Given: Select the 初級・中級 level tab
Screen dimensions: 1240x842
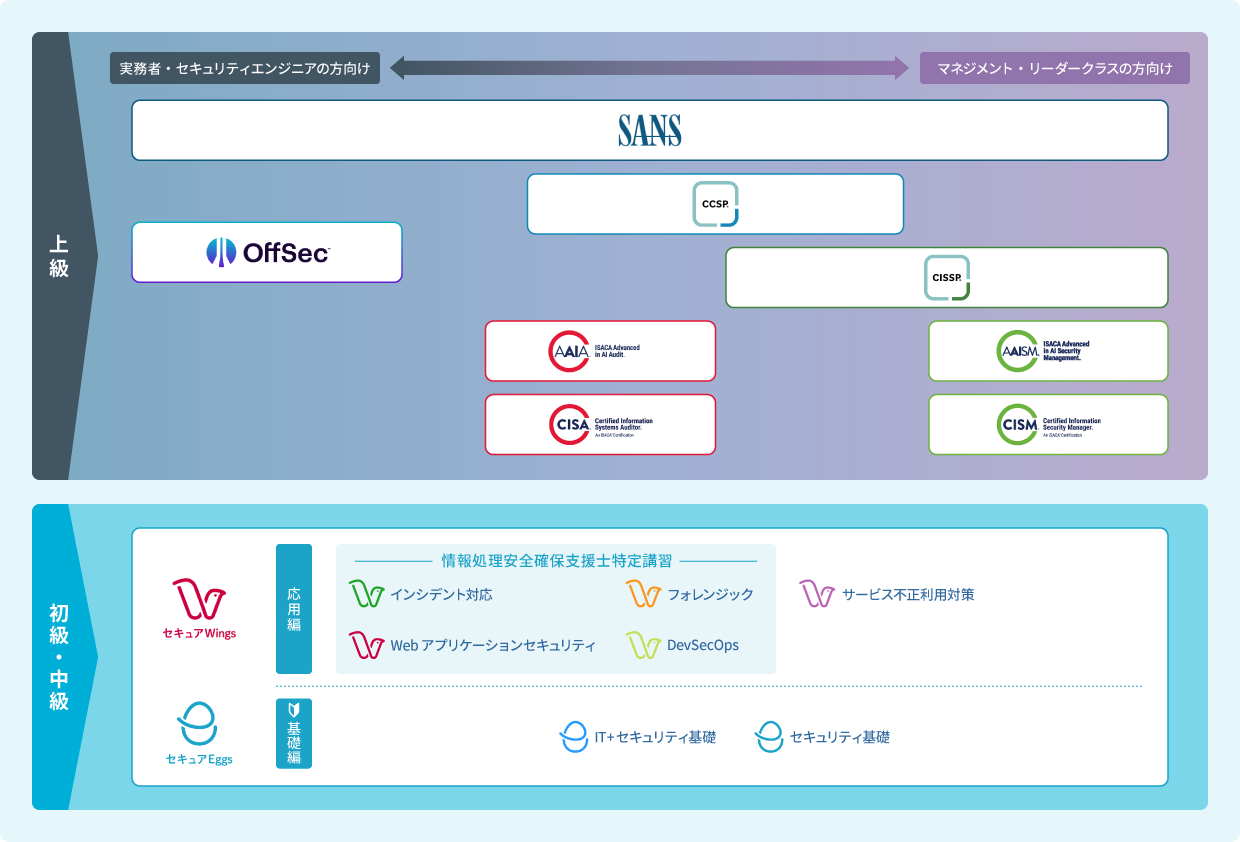Looking at the screenshot, I should point(60,657).
